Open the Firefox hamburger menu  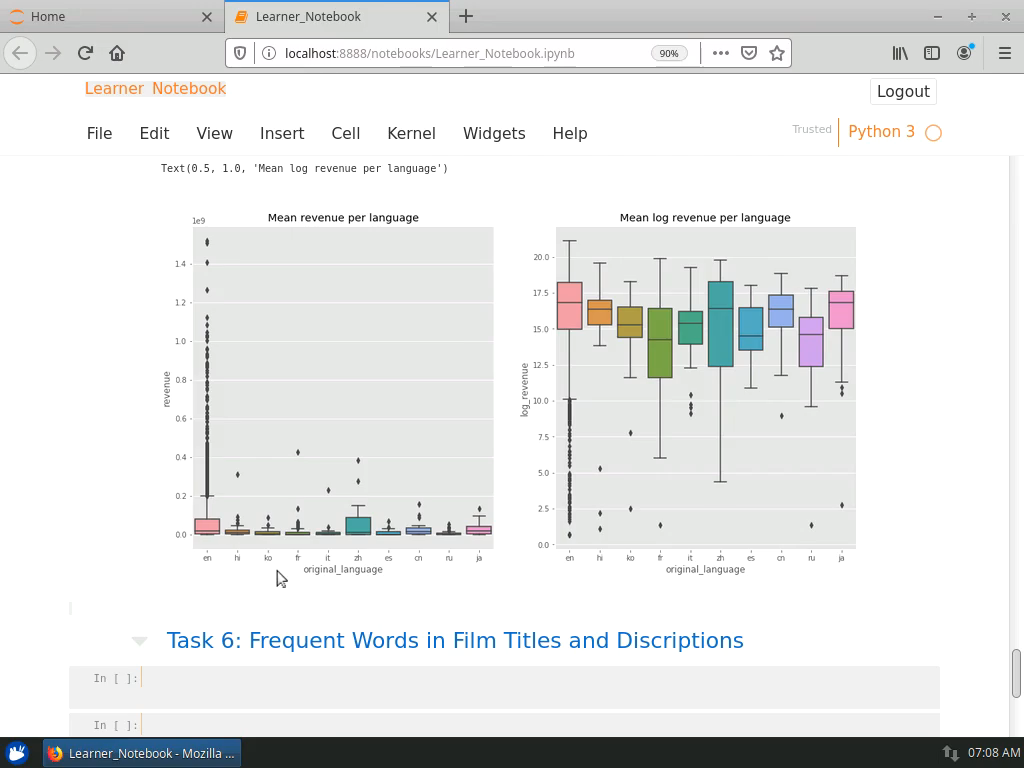coord(1005,53)
